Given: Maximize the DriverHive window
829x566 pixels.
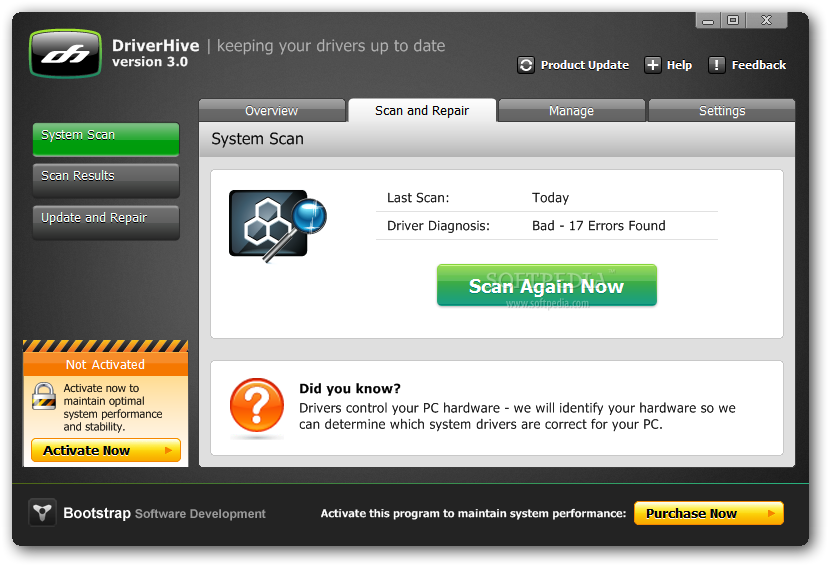Looking at the screenshot, I should pyautogui.click(x=733, y=20).
